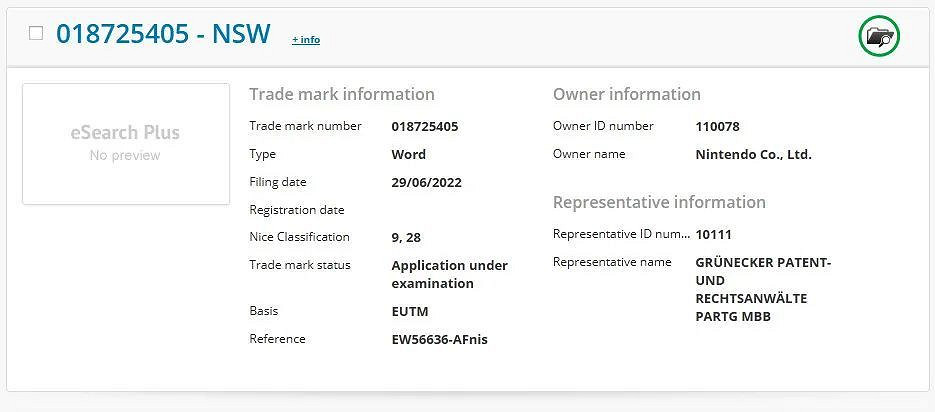
Task: Click the 'Representative information' heading
Action: pos(659,202)
